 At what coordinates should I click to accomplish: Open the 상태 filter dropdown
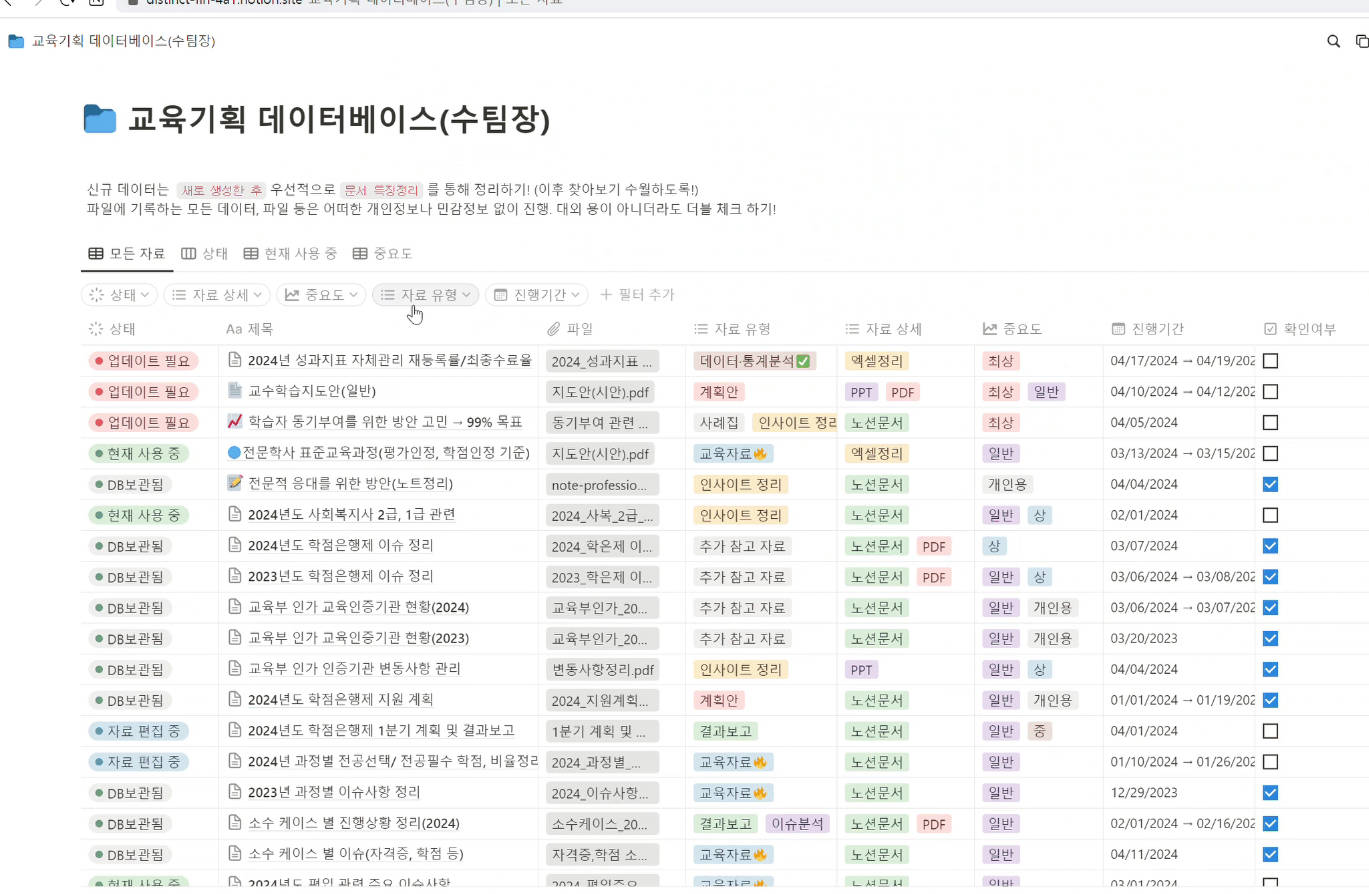[119, 295]
